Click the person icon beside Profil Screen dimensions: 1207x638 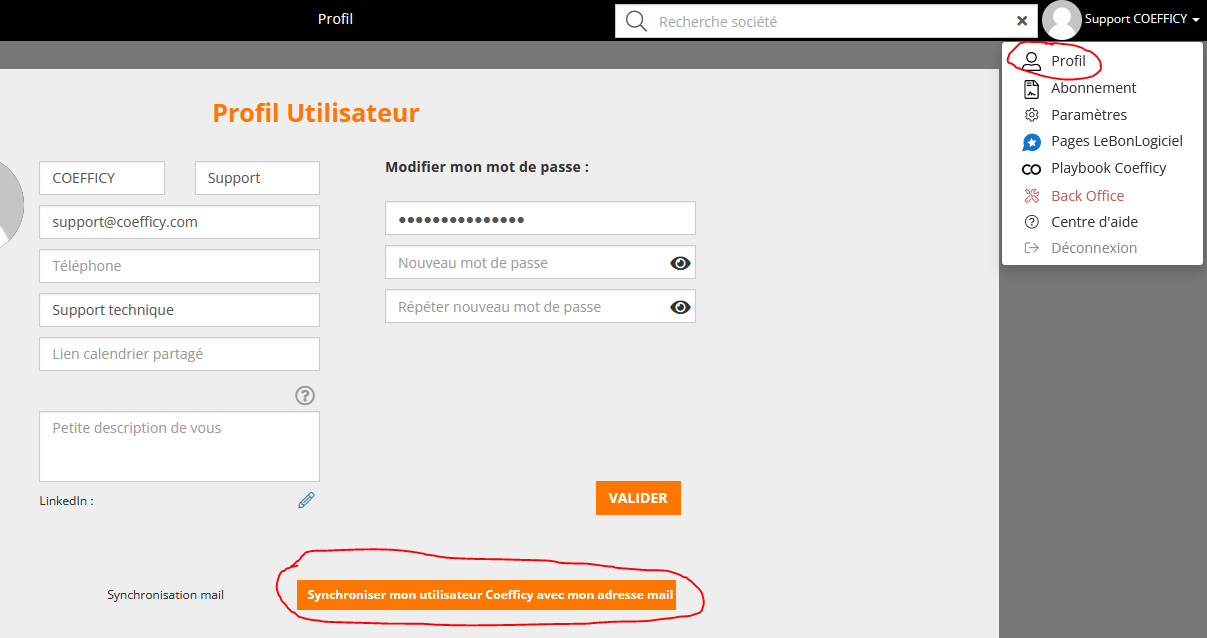click(x=1032, y=62)
